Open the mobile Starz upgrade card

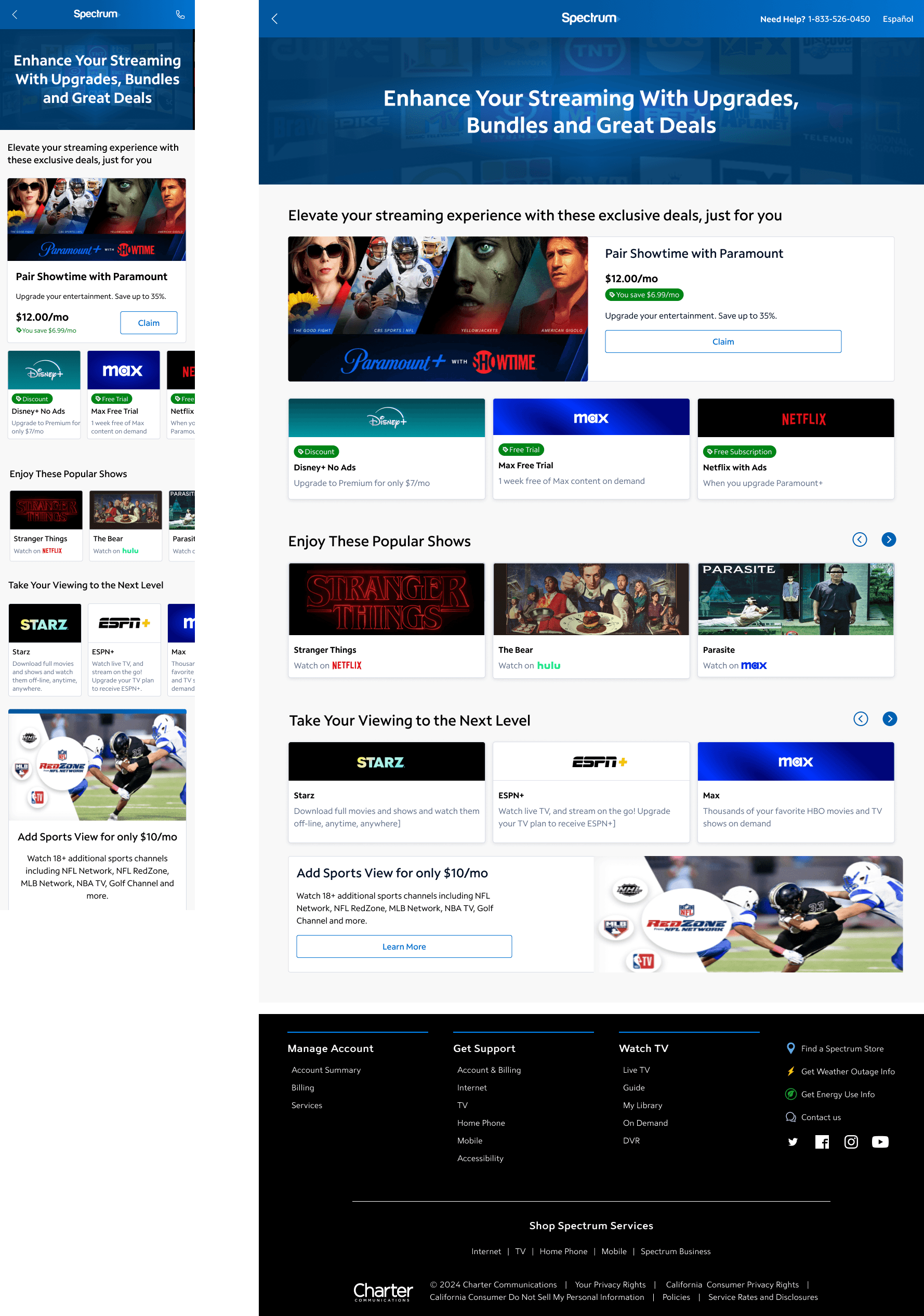[x=45, y=650]
